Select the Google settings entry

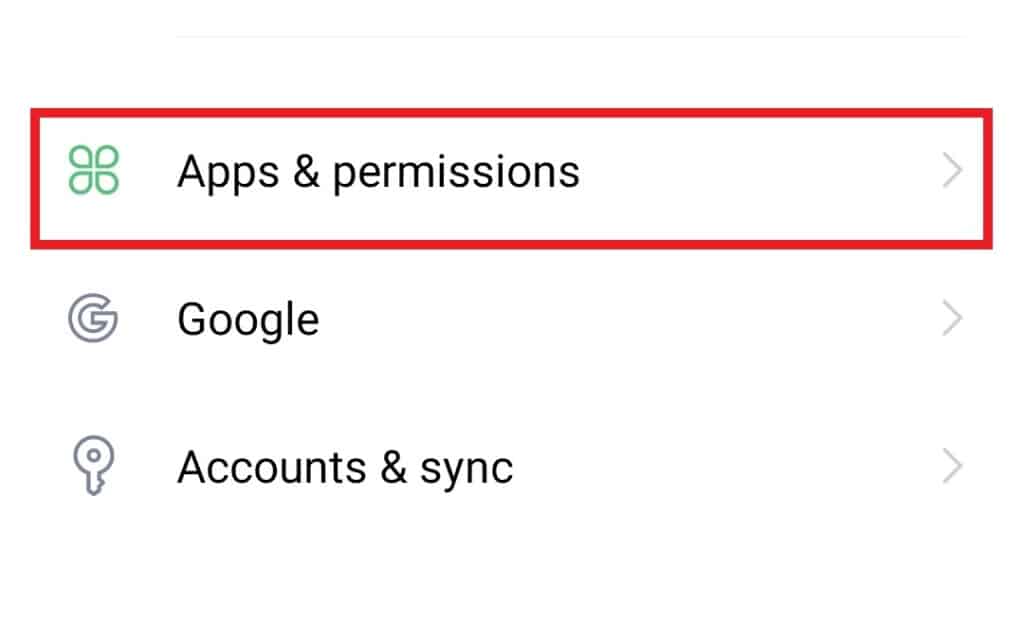click(511, 318)
